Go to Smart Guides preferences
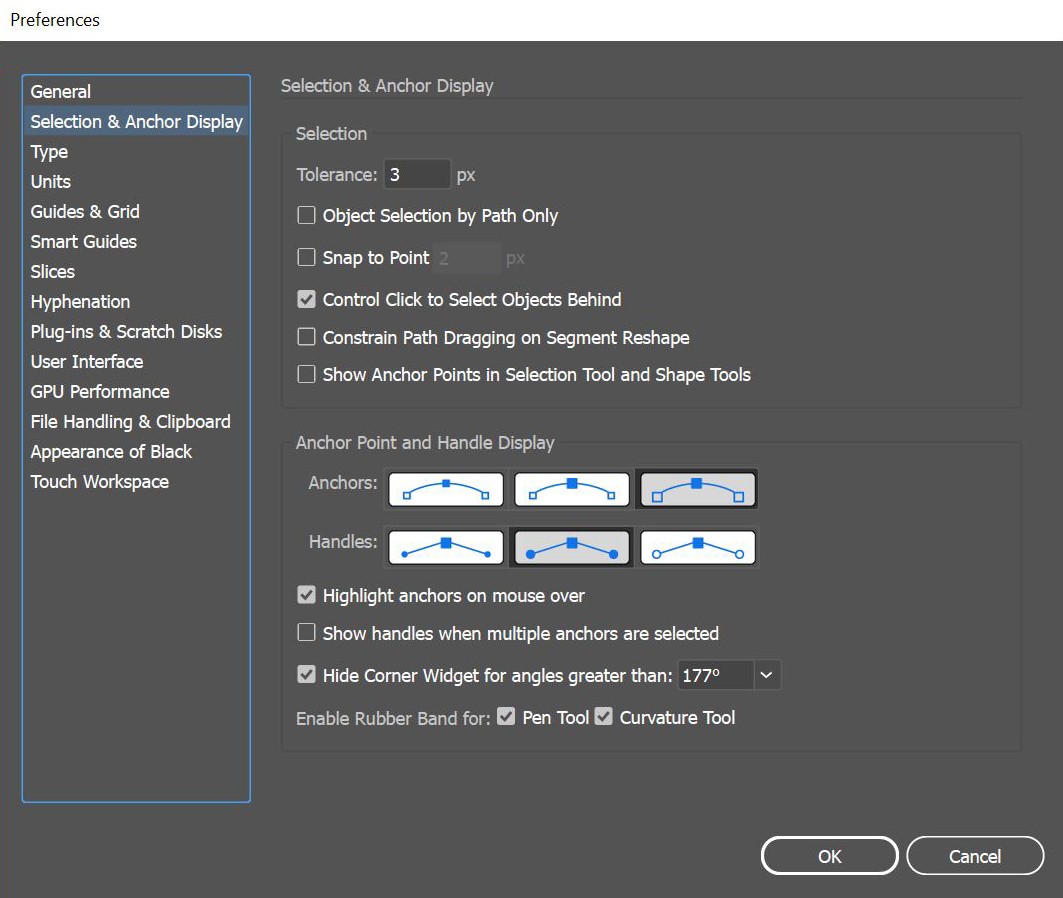Viewport: 1063px width, 898px height. 136,241
